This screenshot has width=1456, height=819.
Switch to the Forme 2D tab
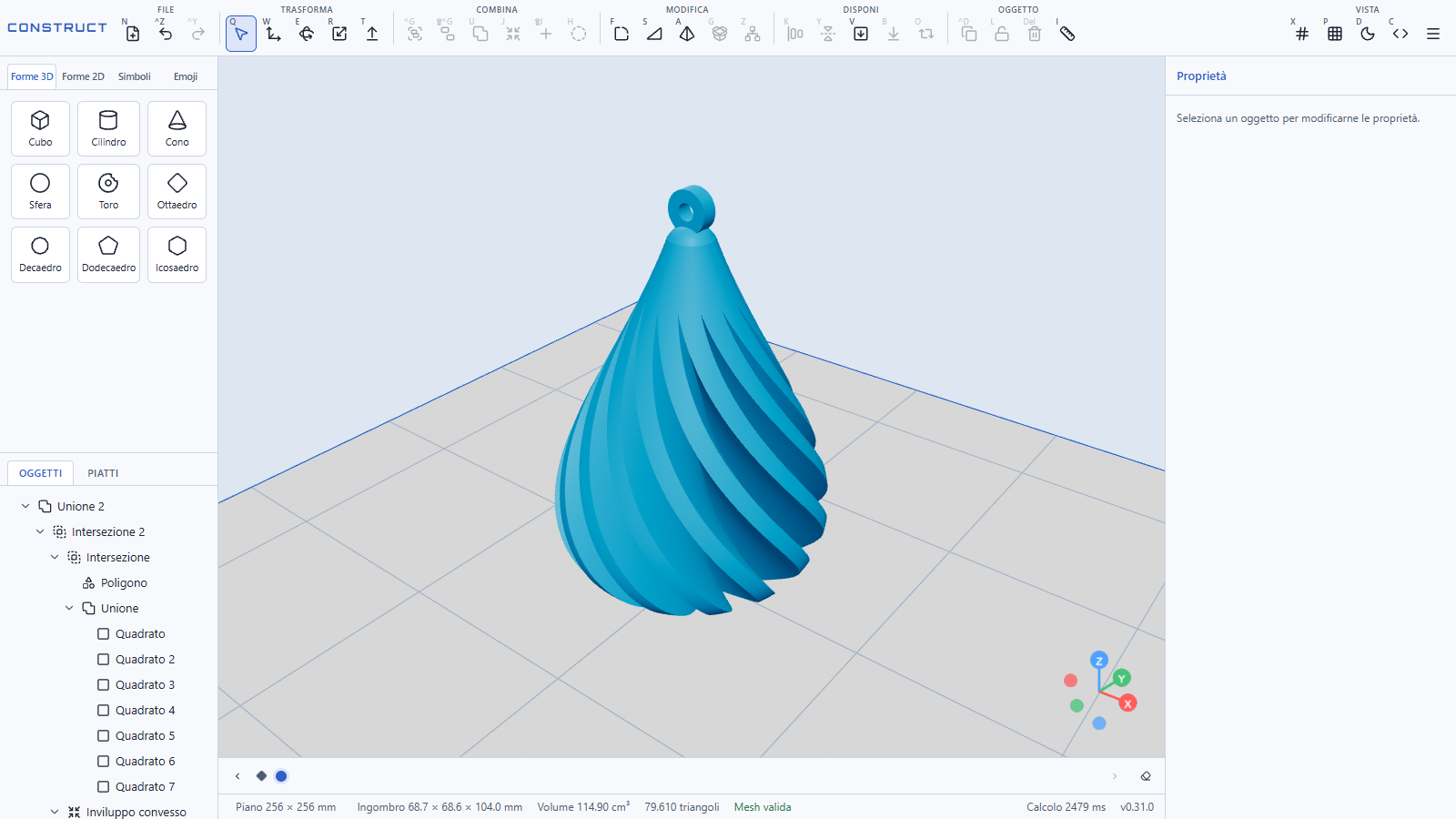83,76
